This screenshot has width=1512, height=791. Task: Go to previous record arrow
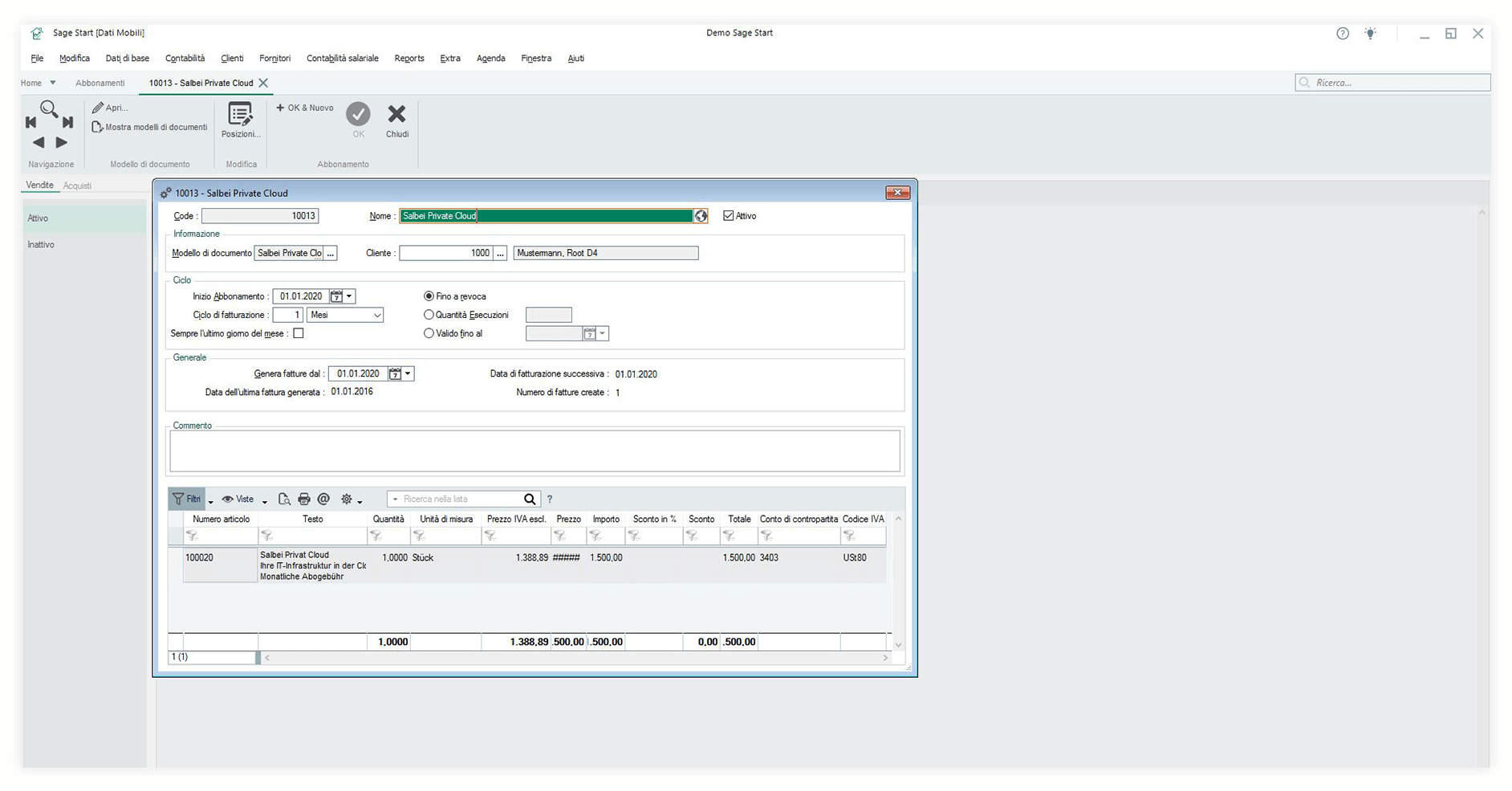point(39,142)
